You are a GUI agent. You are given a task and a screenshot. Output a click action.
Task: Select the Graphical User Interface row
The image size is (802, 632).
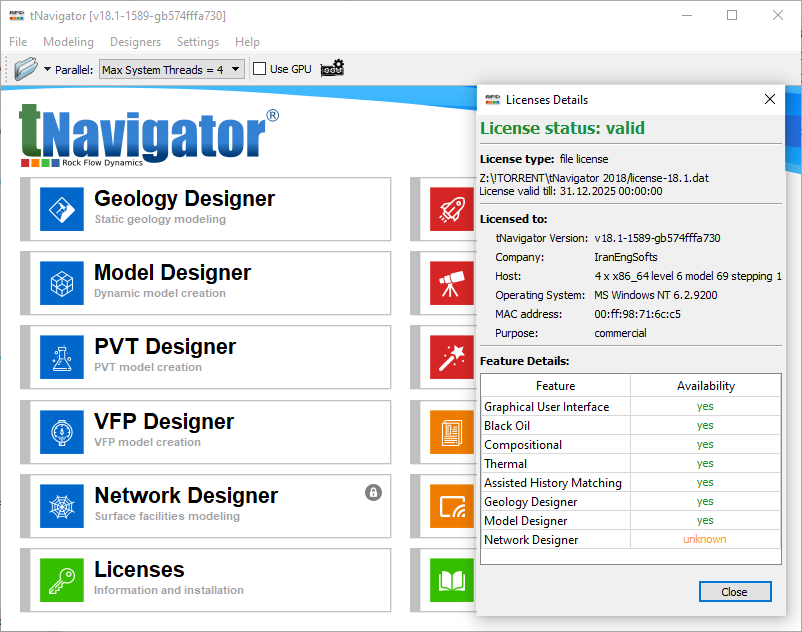click(x=631, y=407)
